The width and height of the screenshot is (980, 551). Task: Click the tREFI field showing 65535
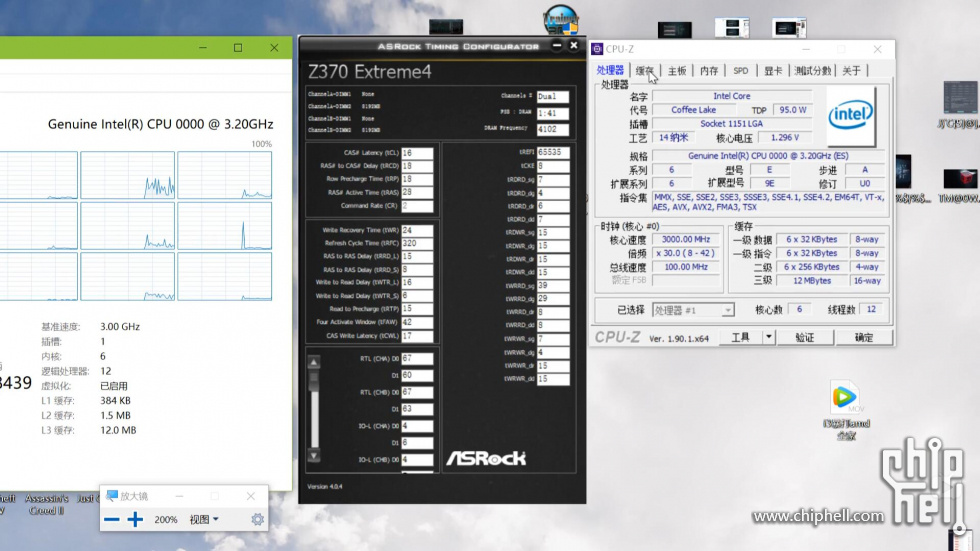[x=552, y=152]
